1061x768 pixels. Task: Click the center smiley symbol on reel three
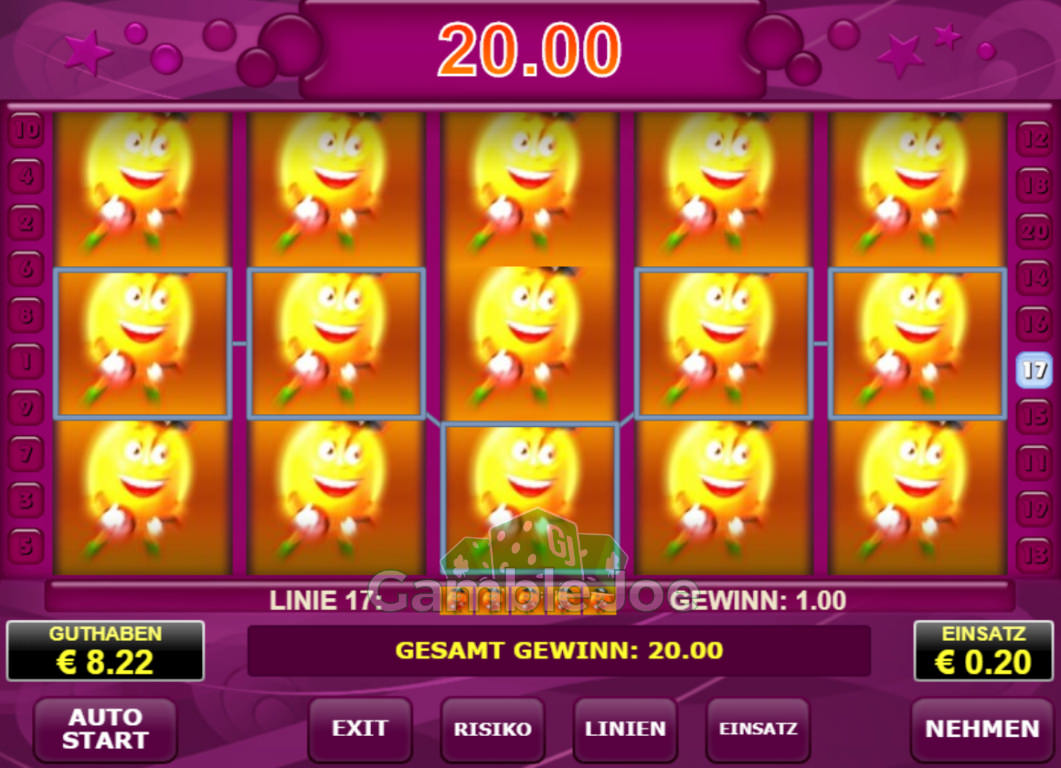click(530, 344)
